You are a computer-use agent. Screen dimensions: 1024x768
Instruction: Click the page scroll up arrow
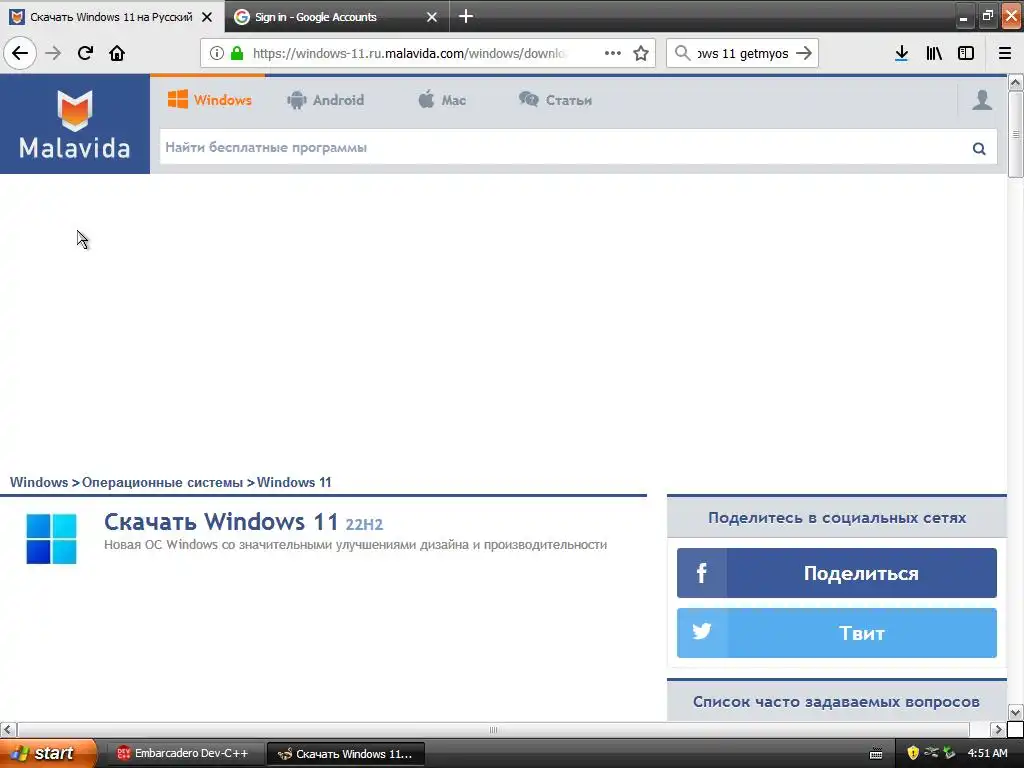(1016, 83)
